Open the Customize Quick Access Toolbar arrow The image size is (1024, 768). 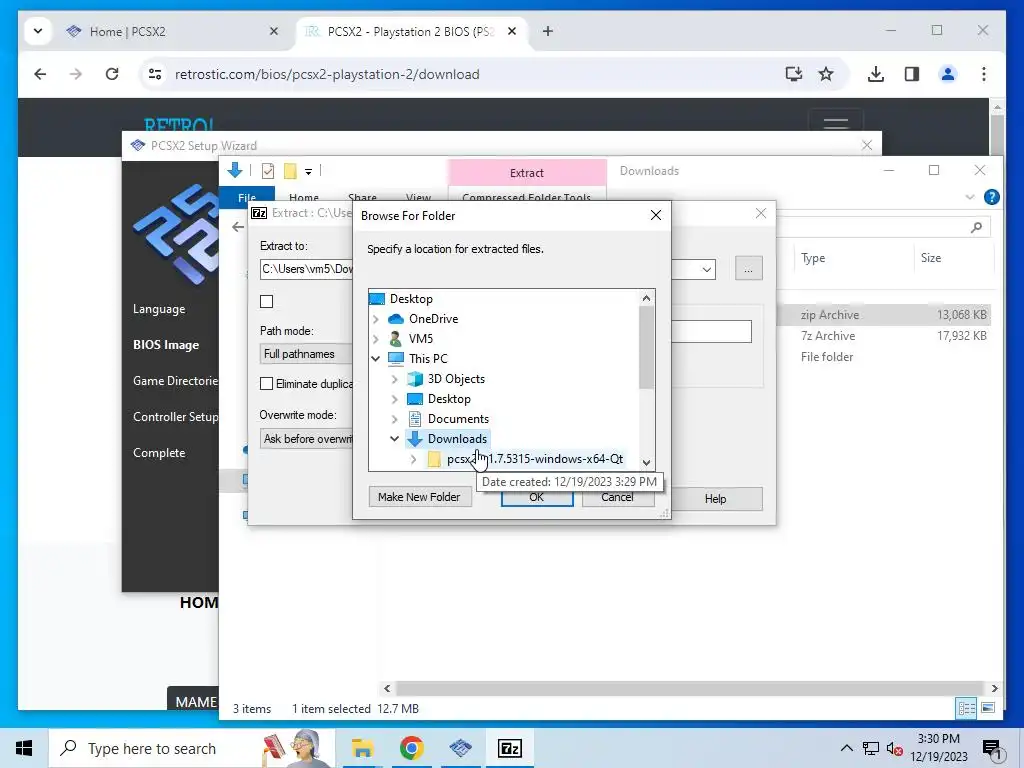click(308, 172)
